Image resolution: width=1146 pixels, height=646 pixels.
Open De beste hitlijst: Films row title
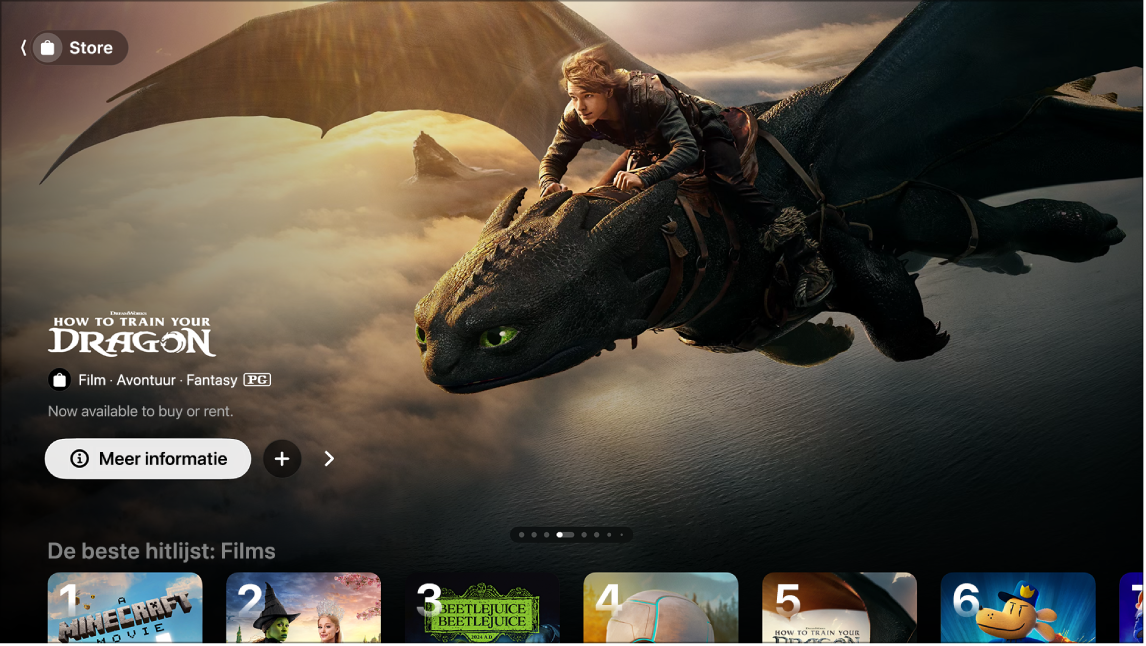162,550
